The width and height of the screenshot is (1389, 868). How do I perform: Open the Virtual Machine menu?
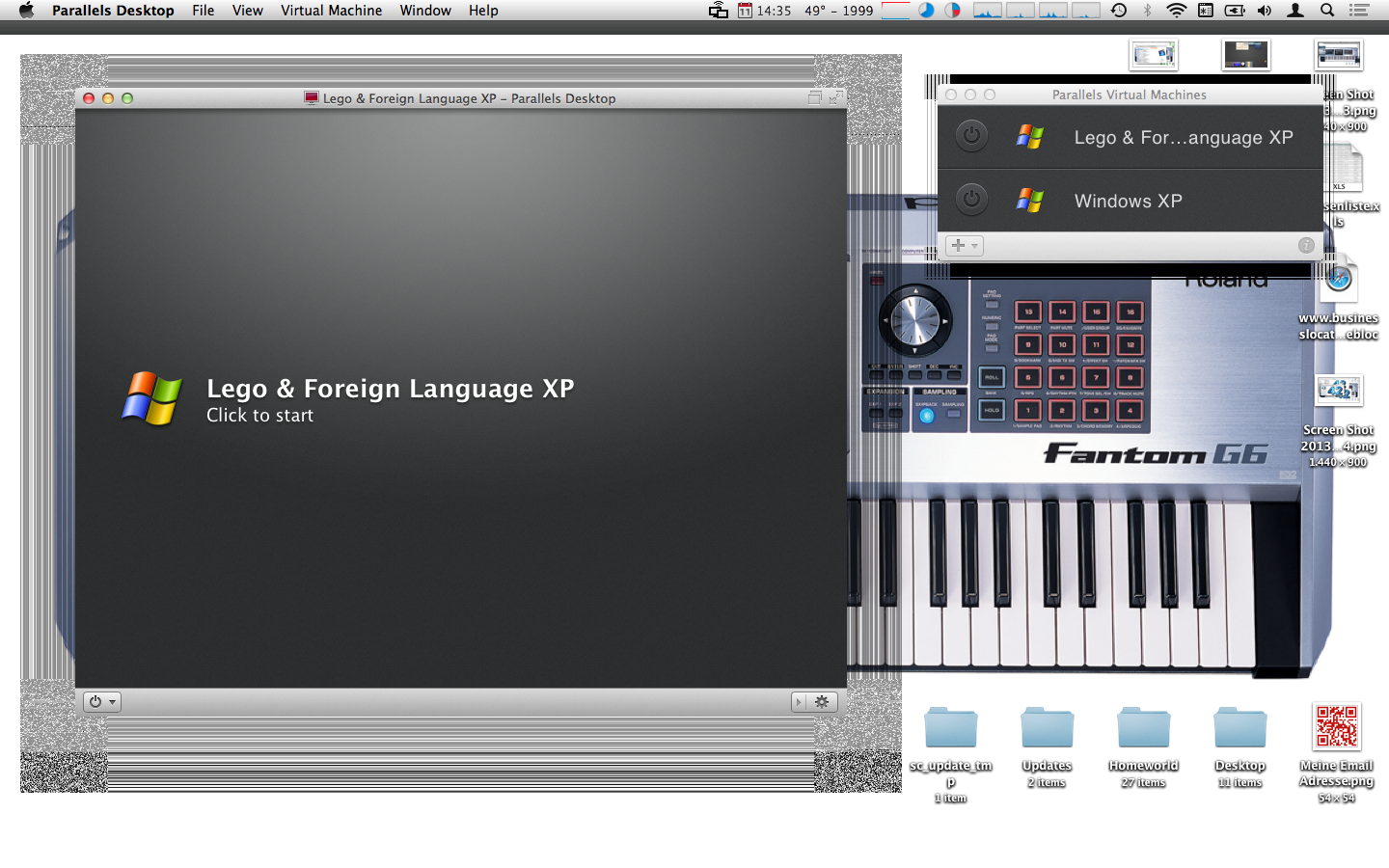click(x=332, y=11)
